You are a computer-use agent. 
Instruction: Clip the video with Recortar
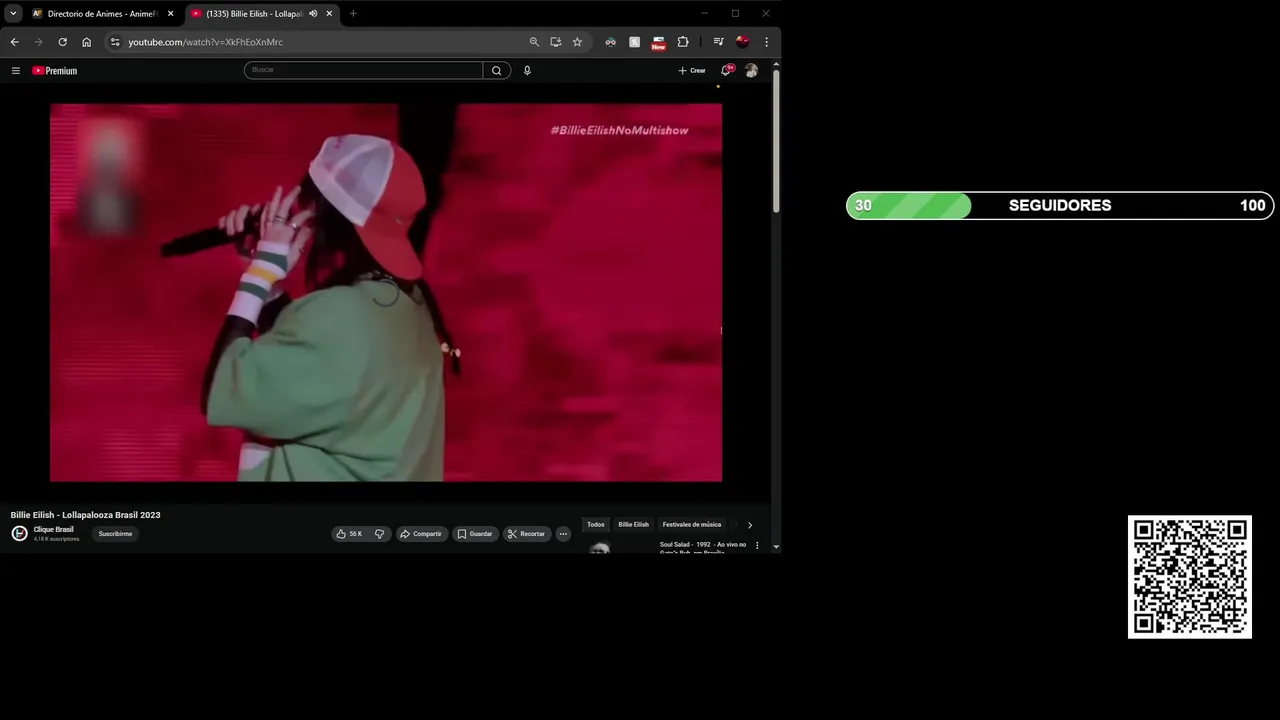(527, 534)
